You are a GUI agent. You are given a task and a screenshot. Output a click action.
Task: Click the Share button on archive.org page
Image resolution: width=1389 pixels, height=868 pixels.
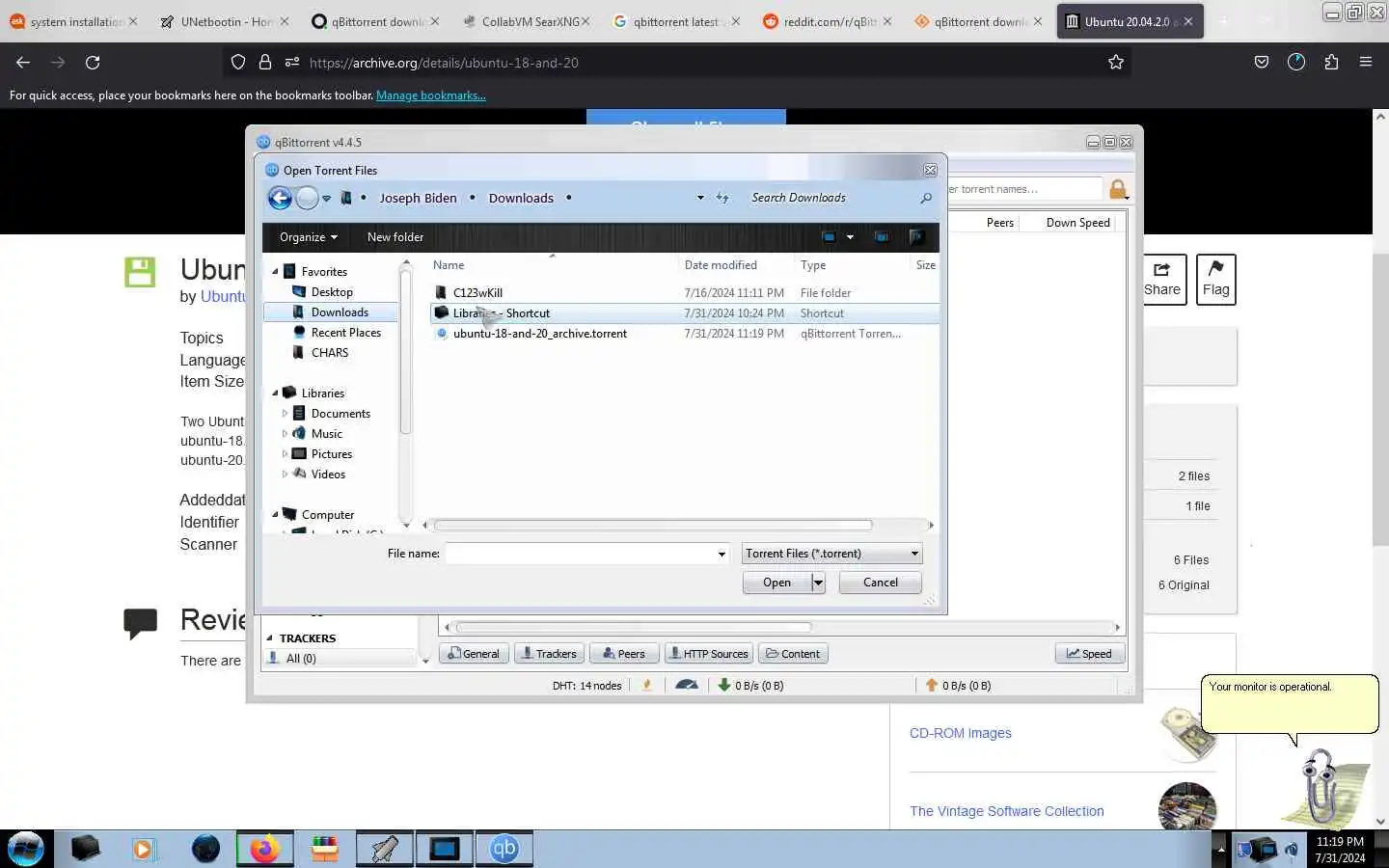click(x=1162, y=280)
